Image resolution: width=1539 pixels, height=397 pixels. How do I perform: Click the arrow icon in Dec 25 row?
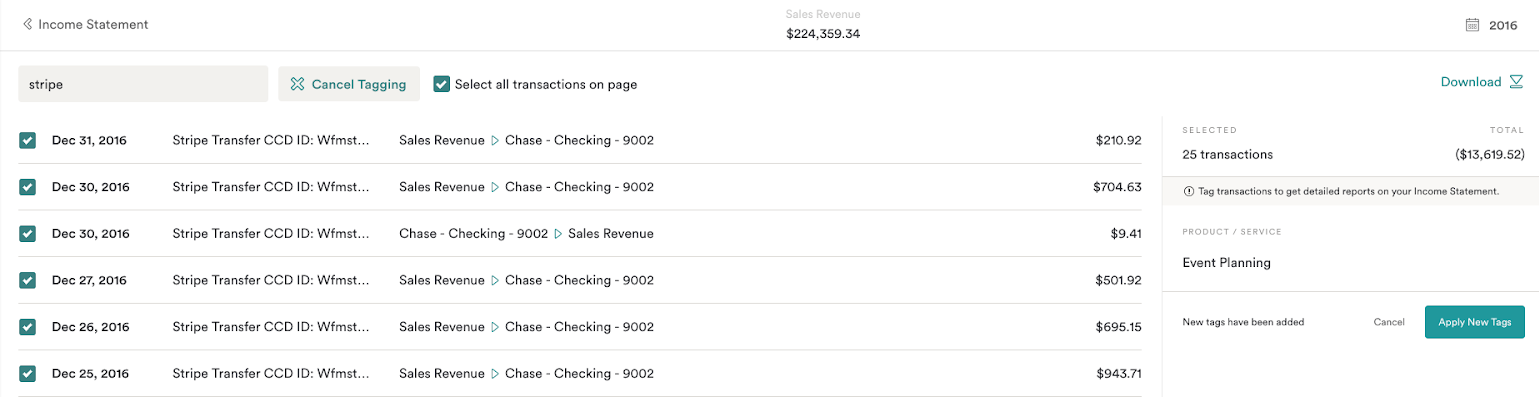click(494, 374)
